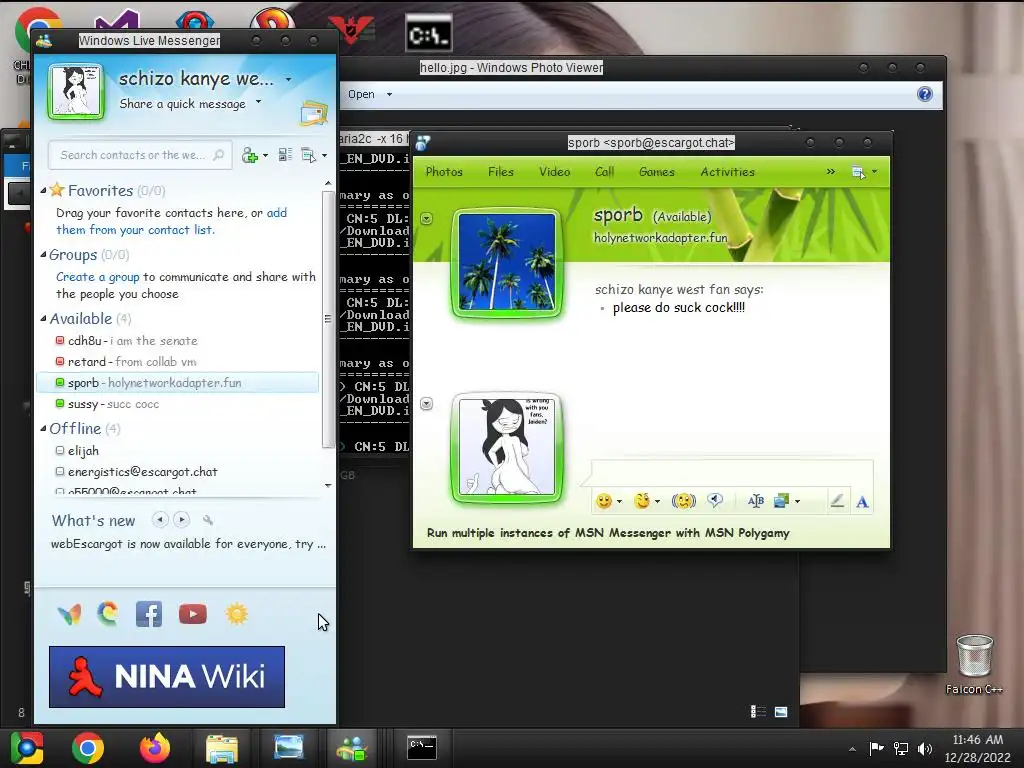The height and width of the screenshot is (768, 1024).
Task: Click the MSN butterfly icon at bottom
Action: pos(70,614)
